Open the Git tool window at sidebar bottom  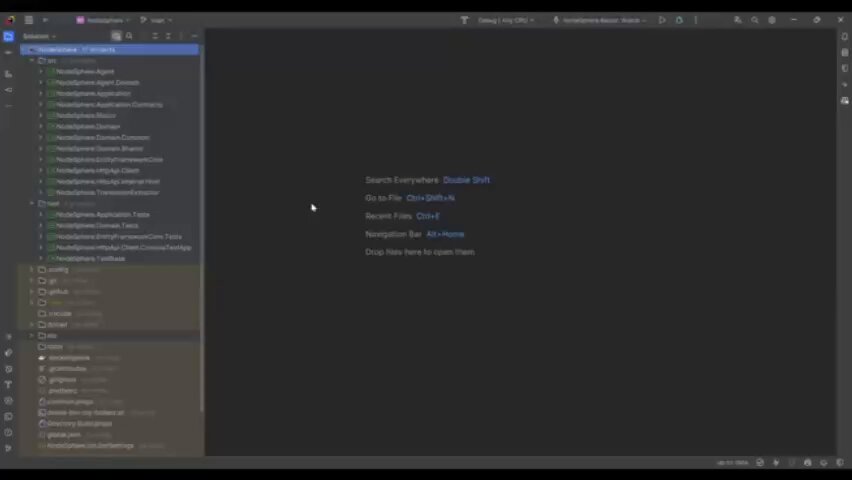tap(8, 448)
